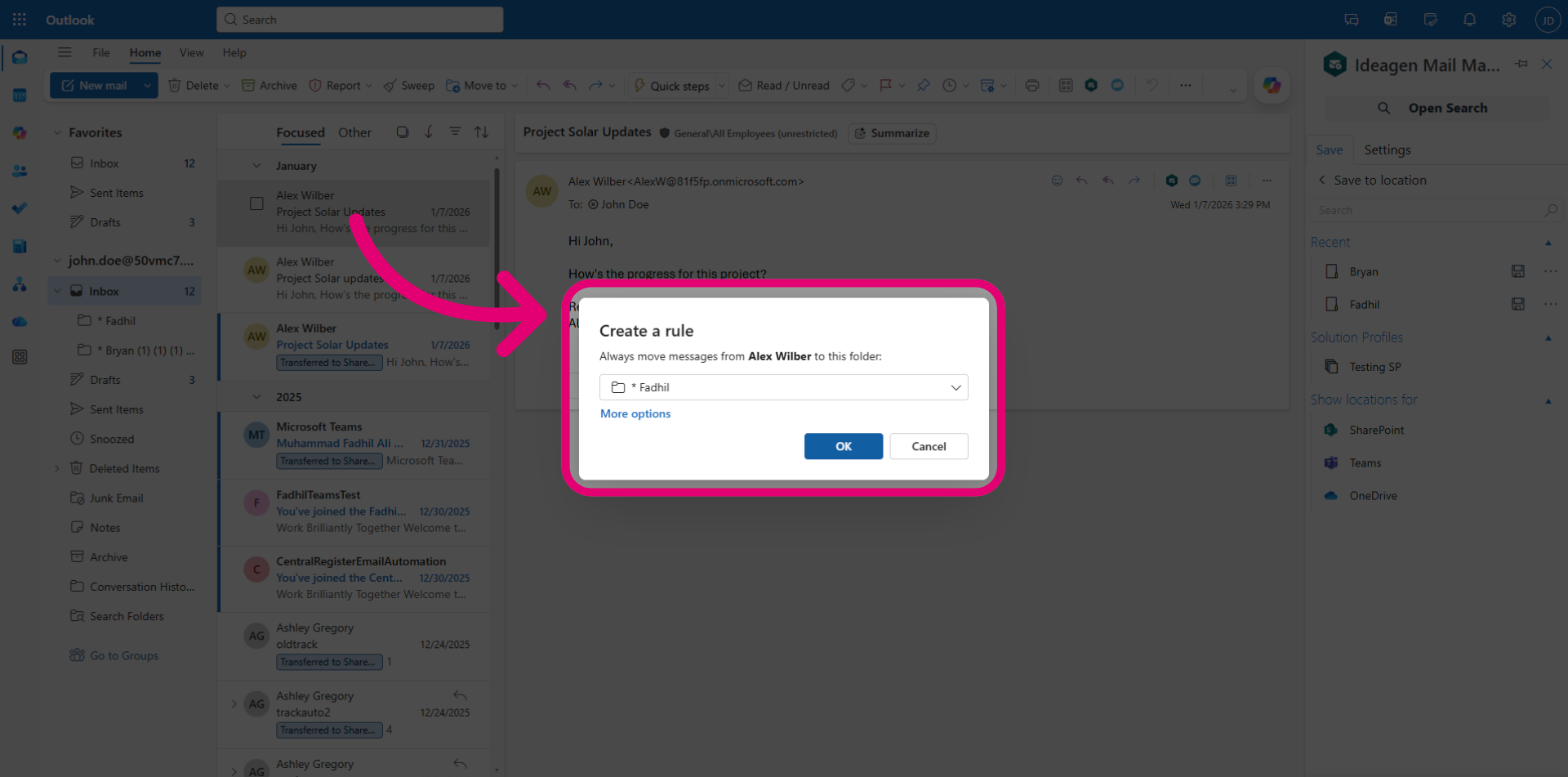Open the Help ribbon tab
Image resolution: width=1568 pixels, height=777 pixels.
tap(234, 52)
